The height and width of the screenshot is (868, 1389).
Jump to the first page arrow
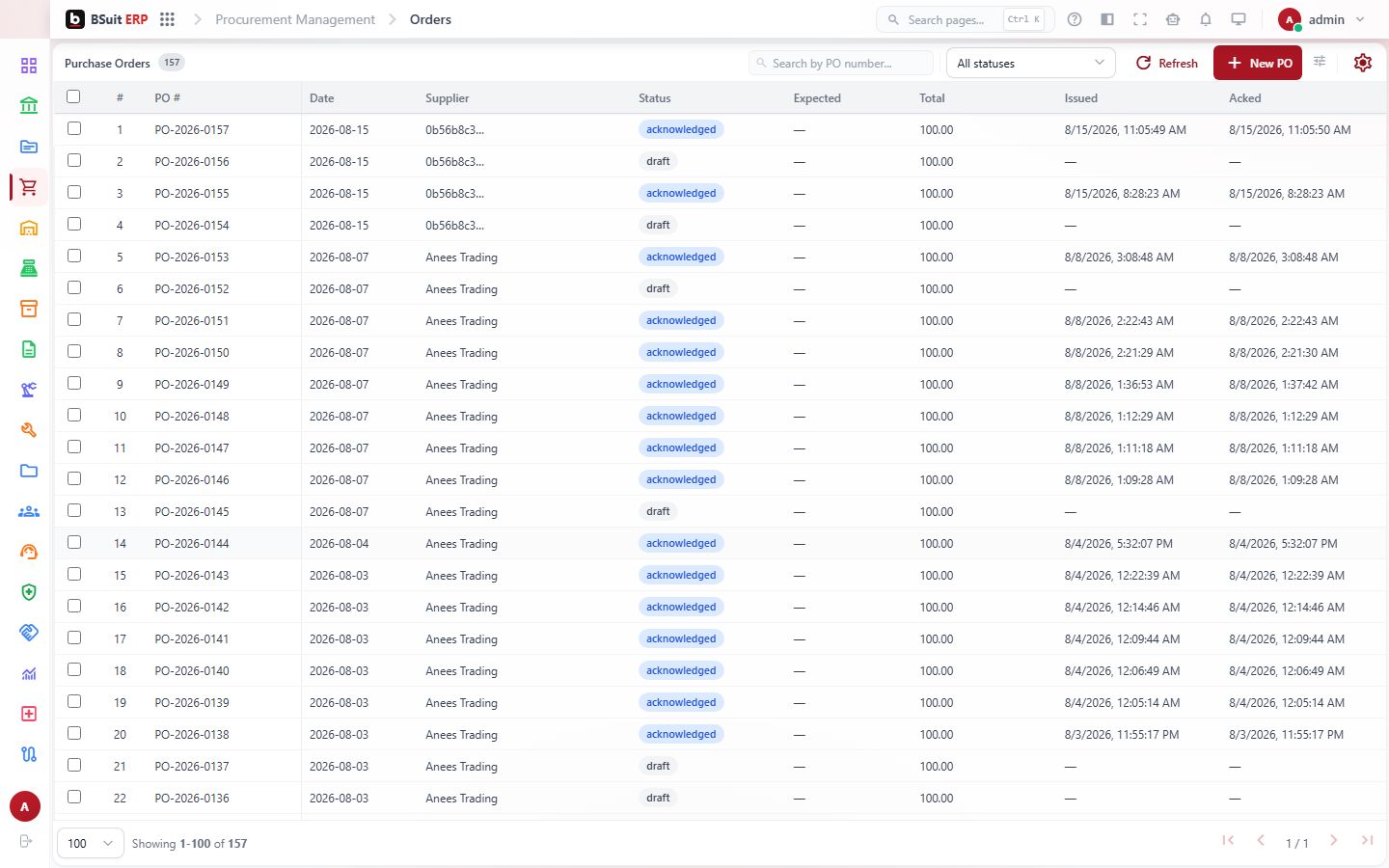pyautogui.click(x=1228, y=841)
